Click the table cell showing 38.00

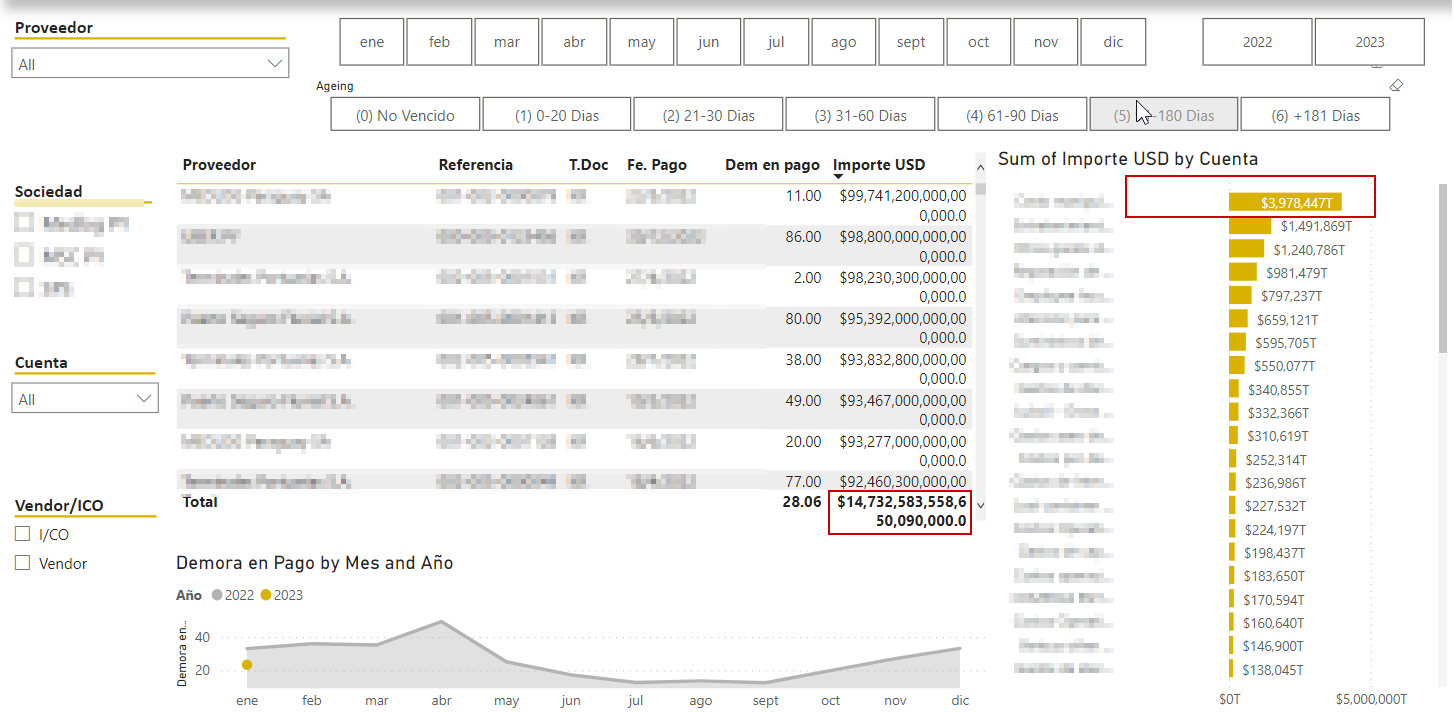[x=803, y=360]
